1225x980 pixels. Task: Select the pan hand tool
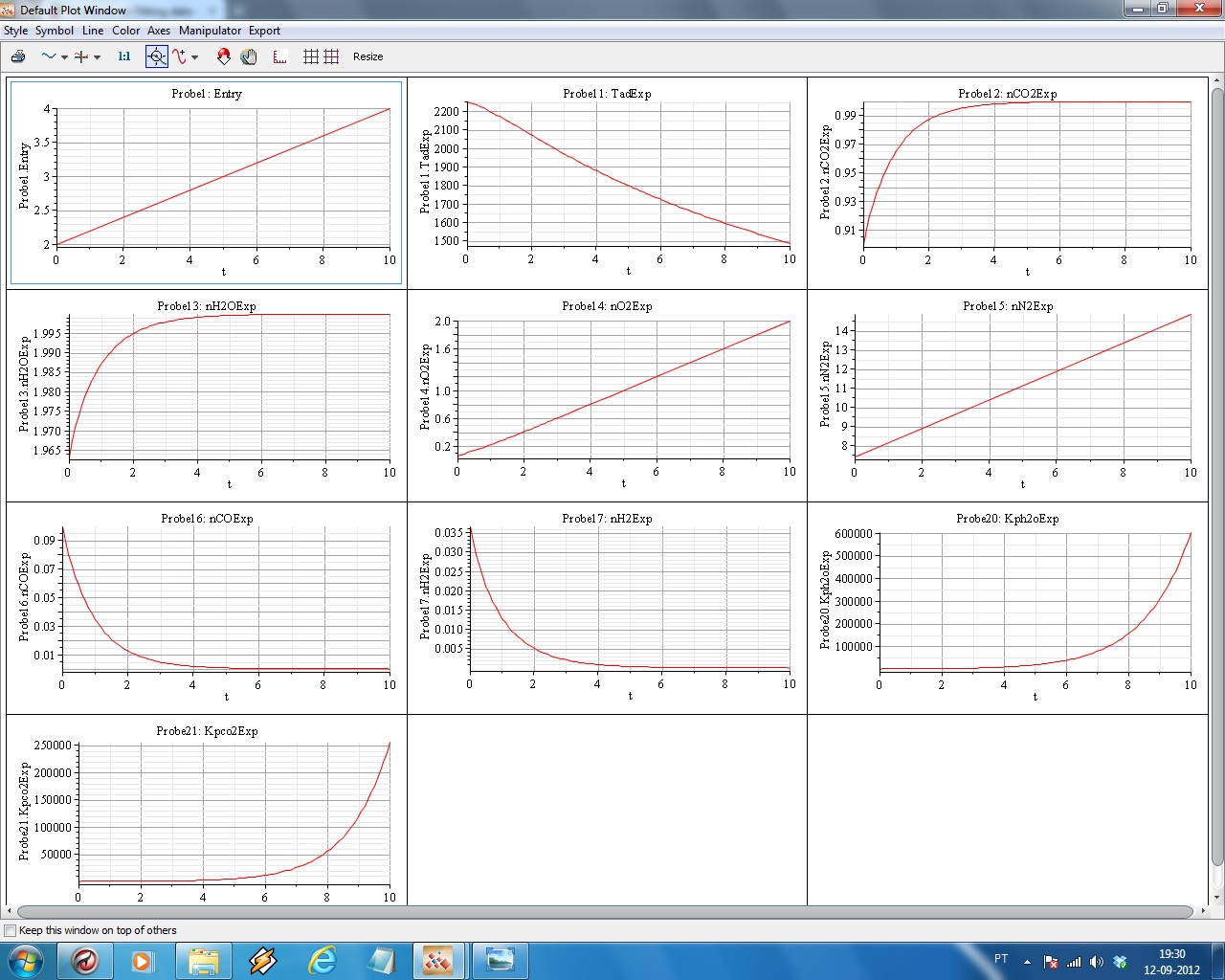pyautogui.click(x=249, y=56)
